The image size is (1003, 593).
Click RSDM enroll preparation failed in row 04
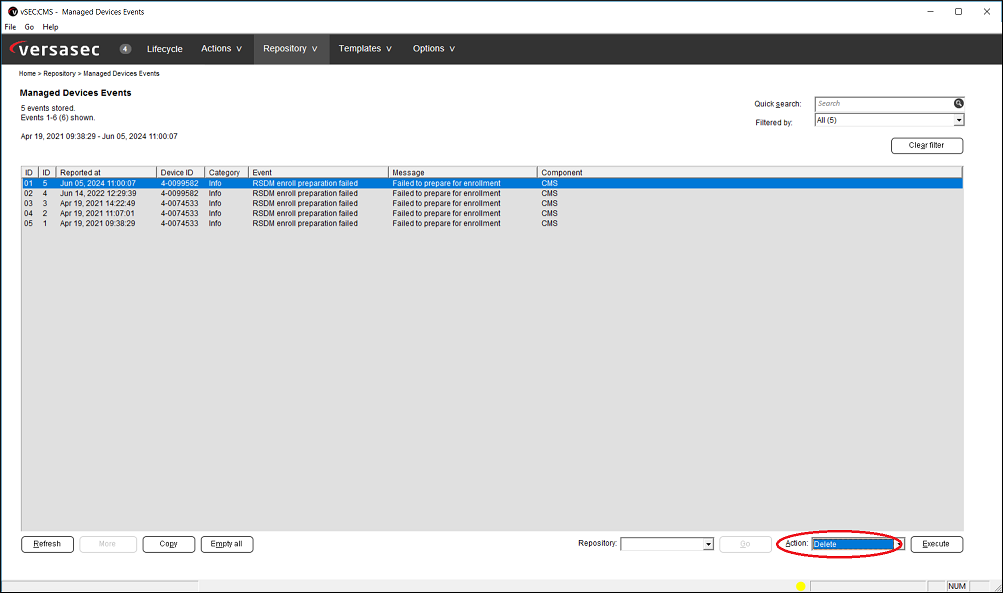coord(304,214)
